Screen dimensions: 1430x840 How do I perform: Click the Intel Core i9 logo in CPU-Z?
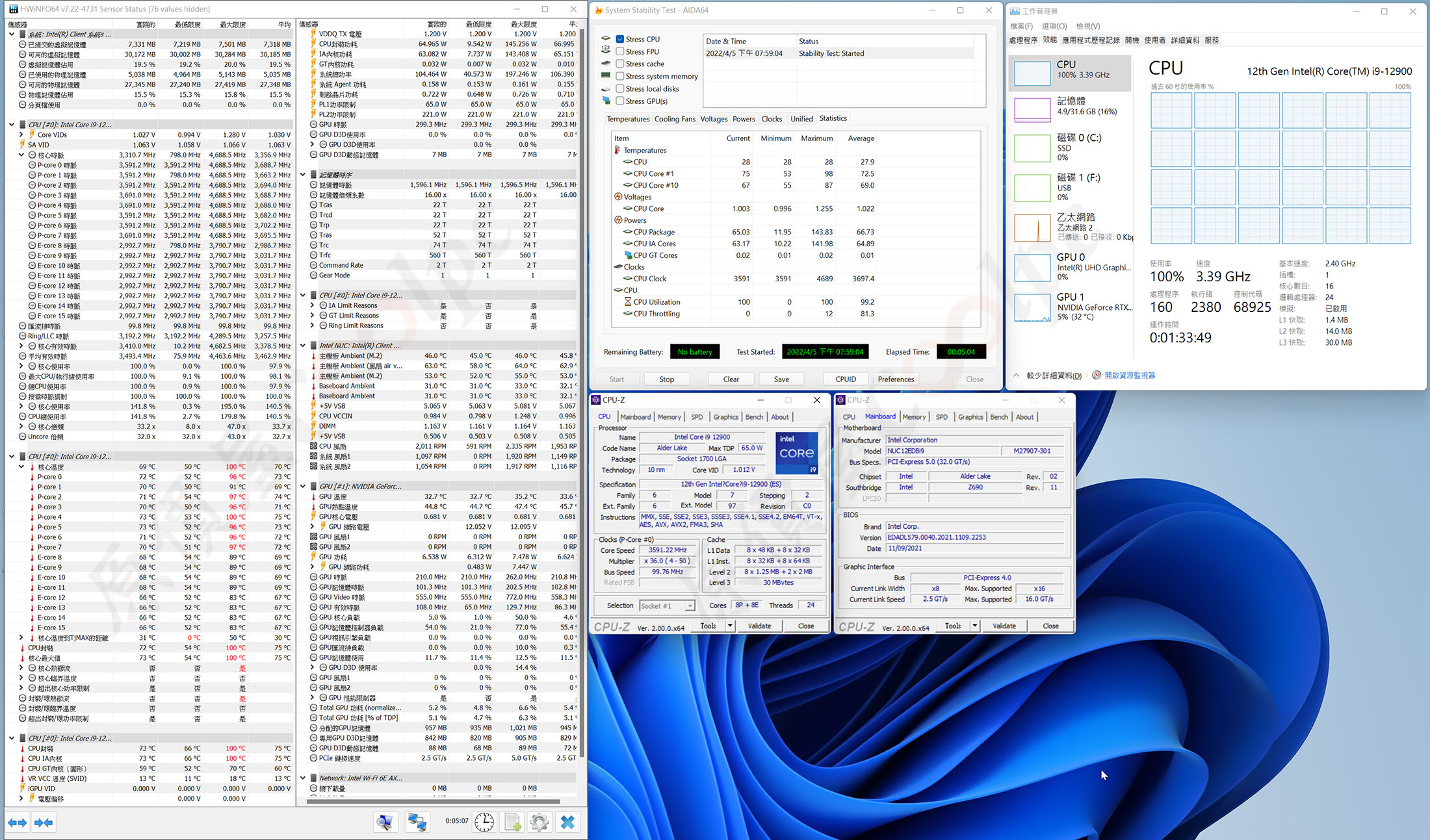pos(797,453)
